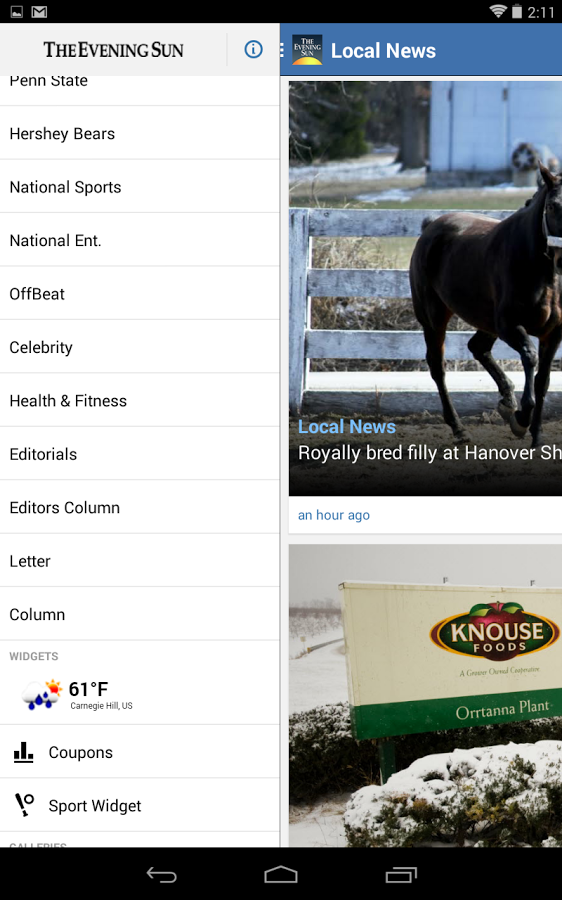Open the Coupons bar chart icon
The image size is (562, 900).
click(x=24, y=751)
